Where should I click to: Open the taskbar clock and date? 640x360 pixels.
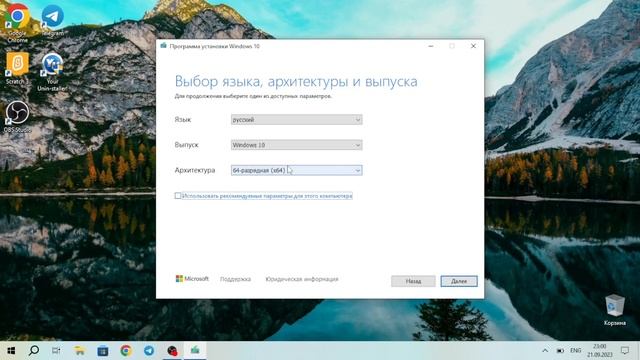pyautogui.click(x=600, y=351)
